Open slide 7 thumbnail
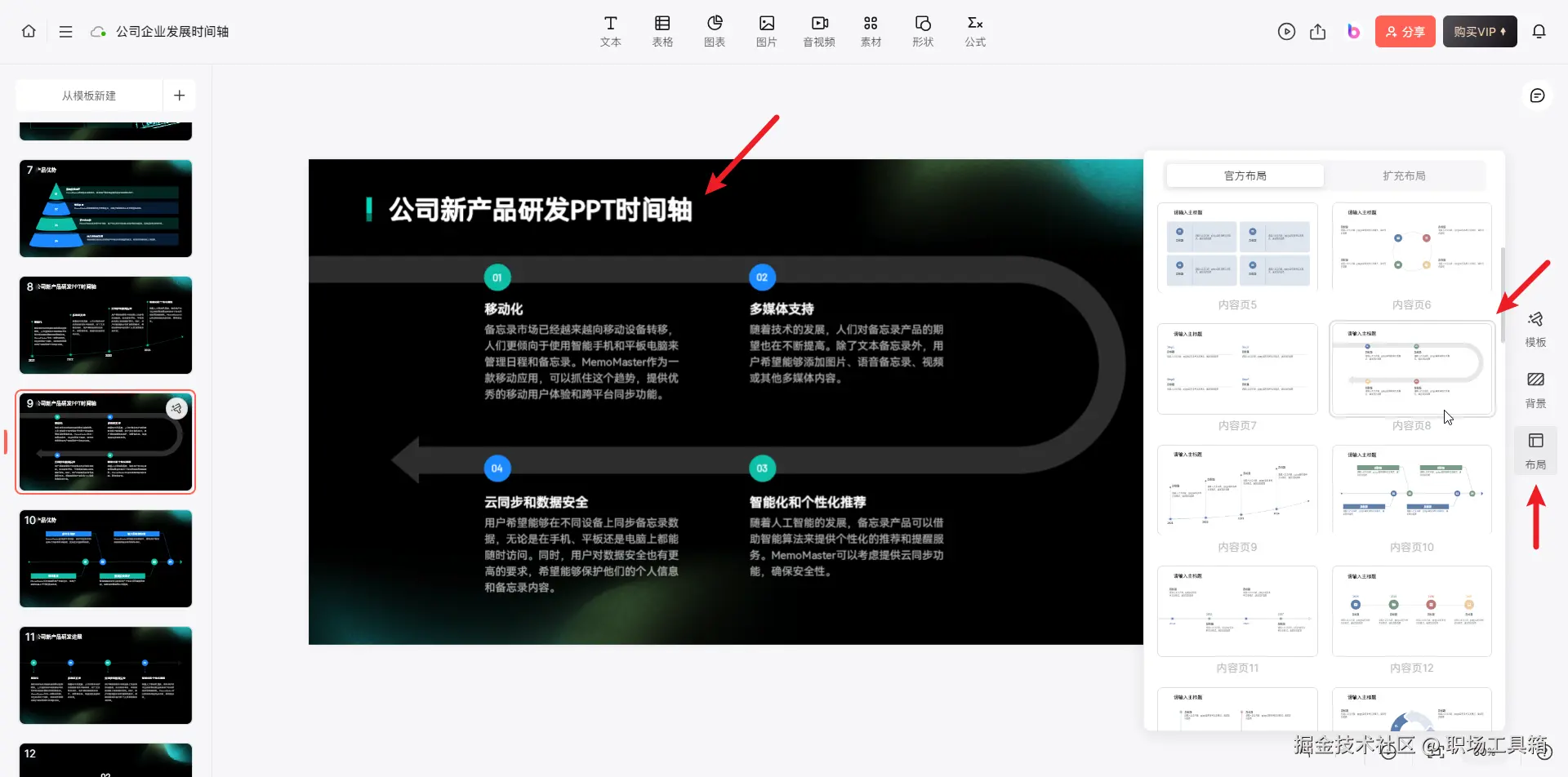 coord(105,208)
